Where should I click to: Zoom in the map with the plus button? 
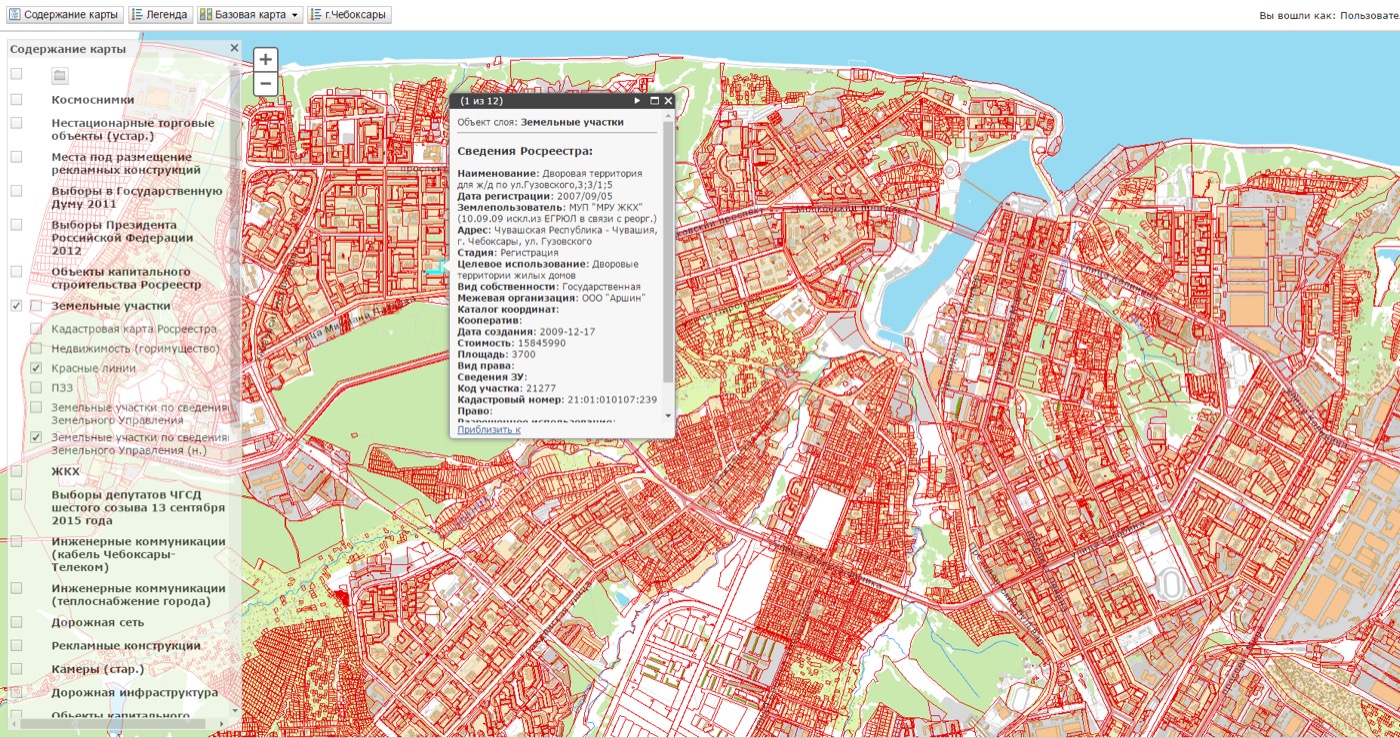(x=265, y=60)
